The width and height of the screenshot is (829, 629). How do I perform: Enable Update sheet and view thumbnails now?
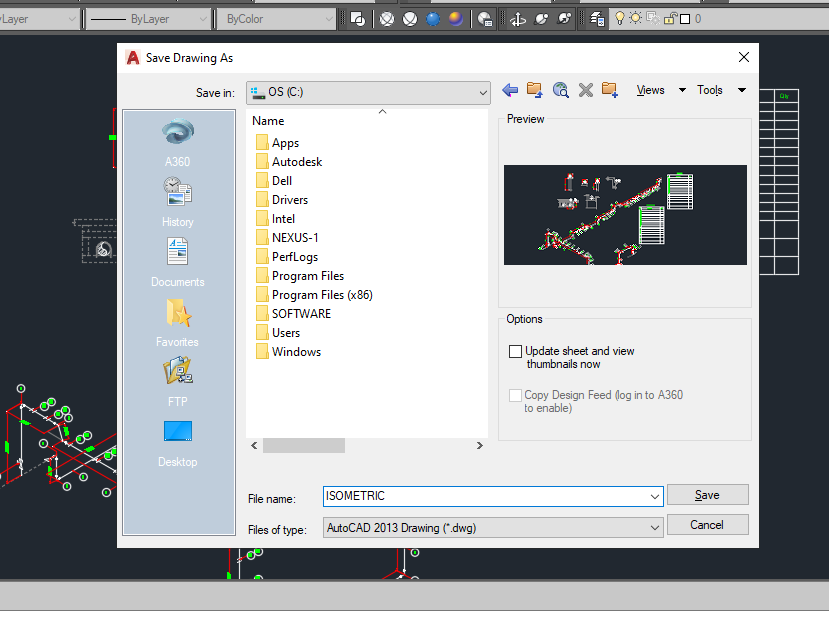(x=516, y=351)
